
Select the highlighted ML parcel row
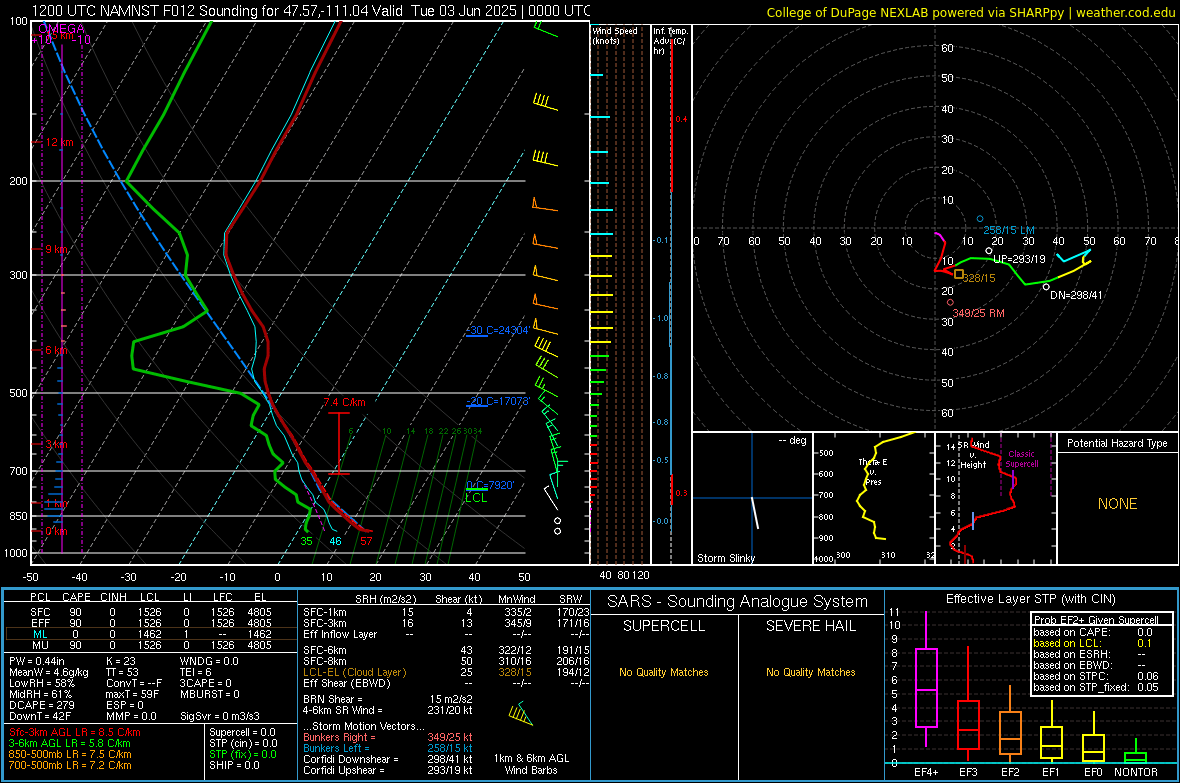click(151, 634)
